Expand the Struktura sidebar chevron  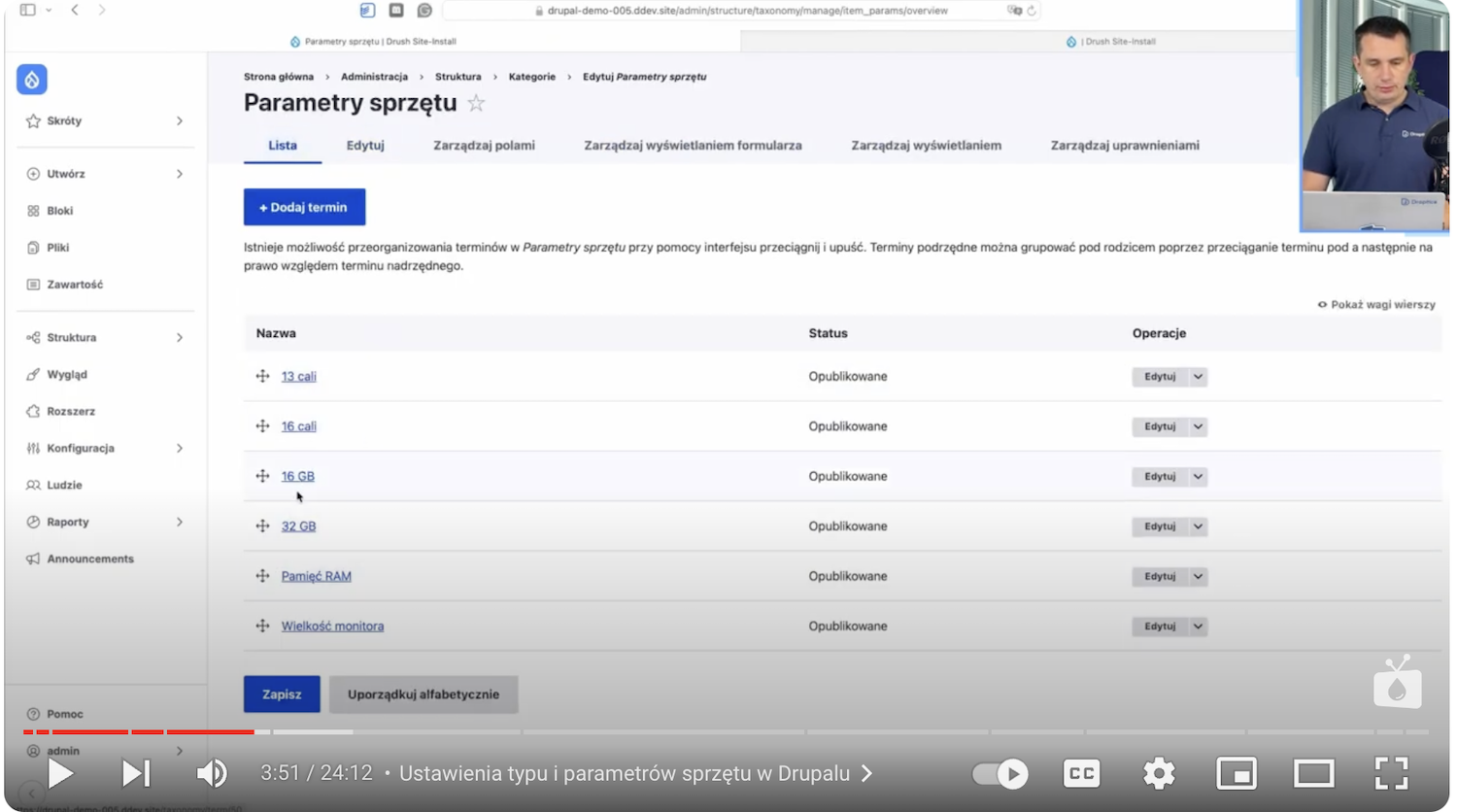(x=180, y=338)
